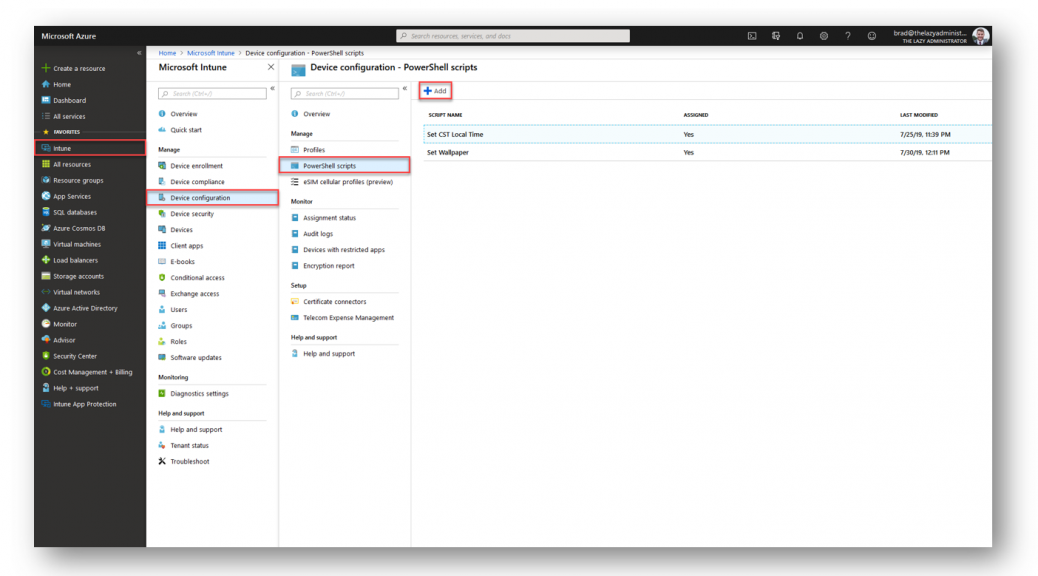Click the Troubleshoot wrench icon in Intune menu

(x=162, y=461)
